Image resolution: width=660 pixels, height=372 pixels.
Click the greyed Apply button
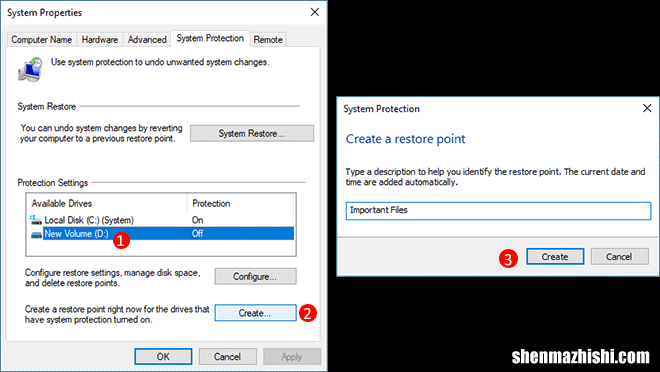(292, 356)
